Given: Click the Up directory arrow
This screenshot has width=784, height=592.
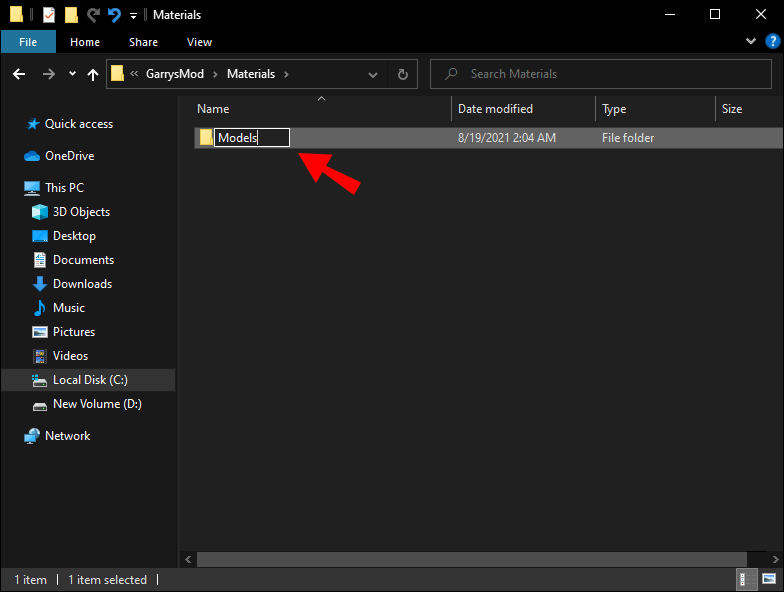Looking at the screenshot, I should pyautogui.click(x=93, y=74).
